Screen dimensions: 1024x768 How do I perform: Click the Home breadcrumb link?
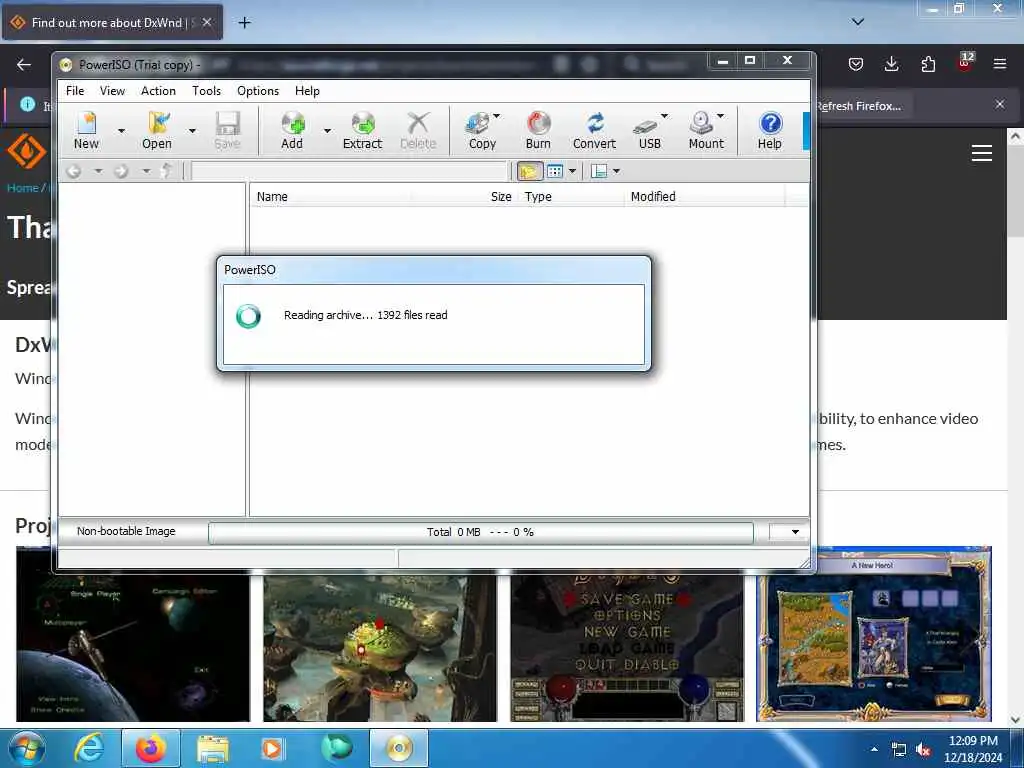pos(23,188)
